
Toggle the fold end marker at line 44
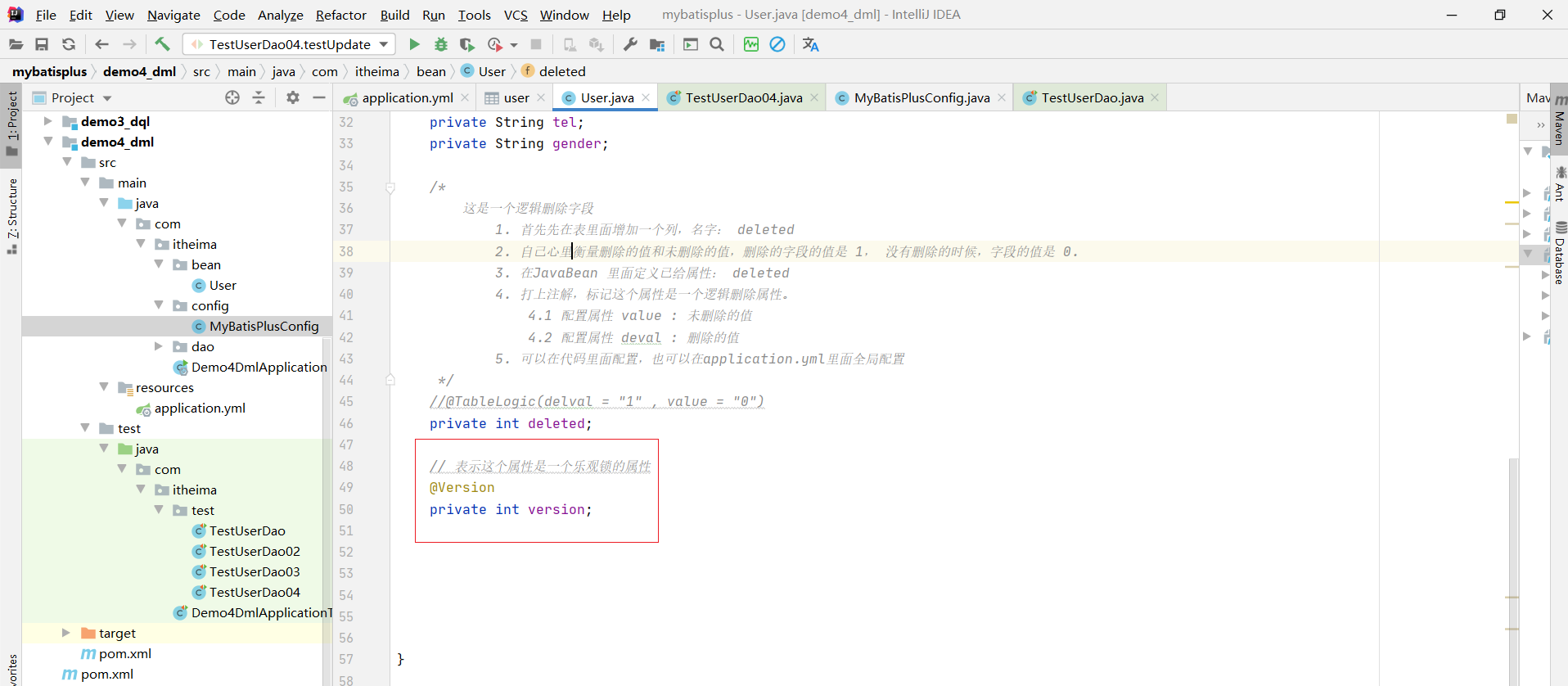point(390,380)
